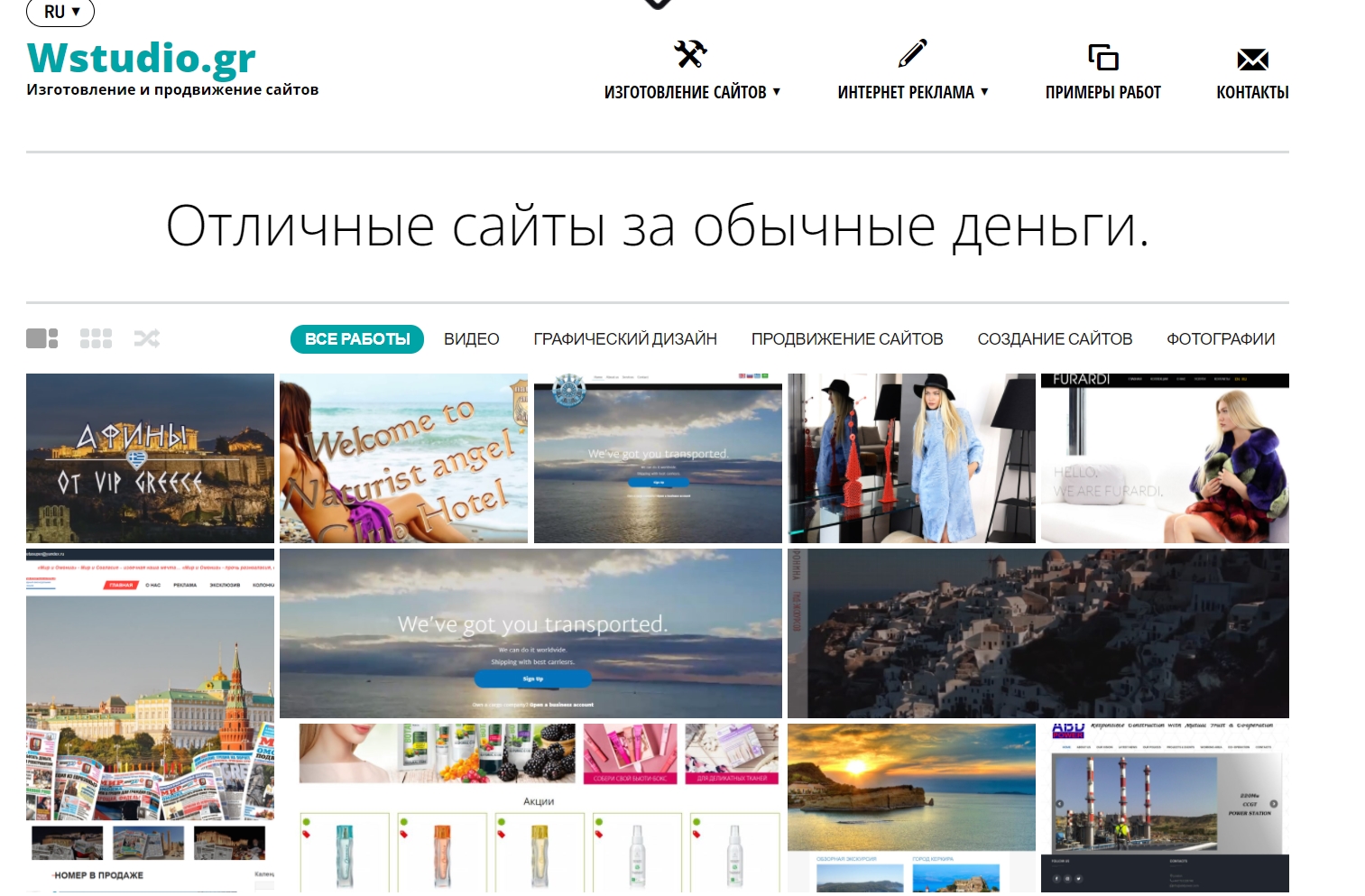Viewport: 1365px width, 896px height.
Task: Click the Wstudio.gr logo link
Action: (142, 59)
